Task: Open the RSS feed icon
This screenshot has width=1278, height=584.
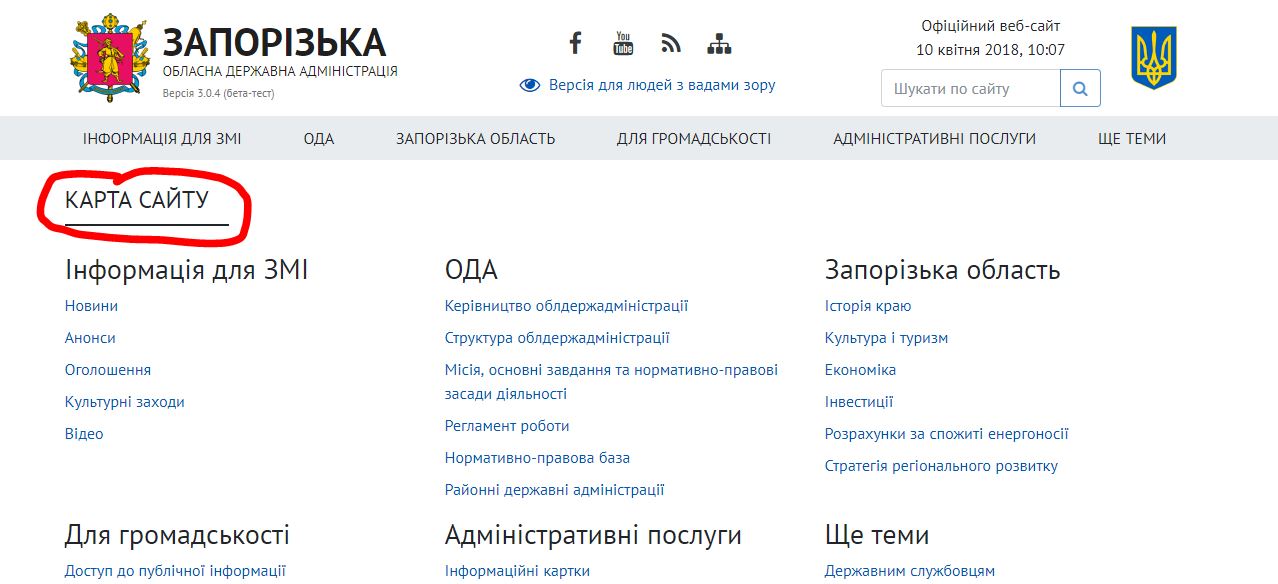Action: 671,43
